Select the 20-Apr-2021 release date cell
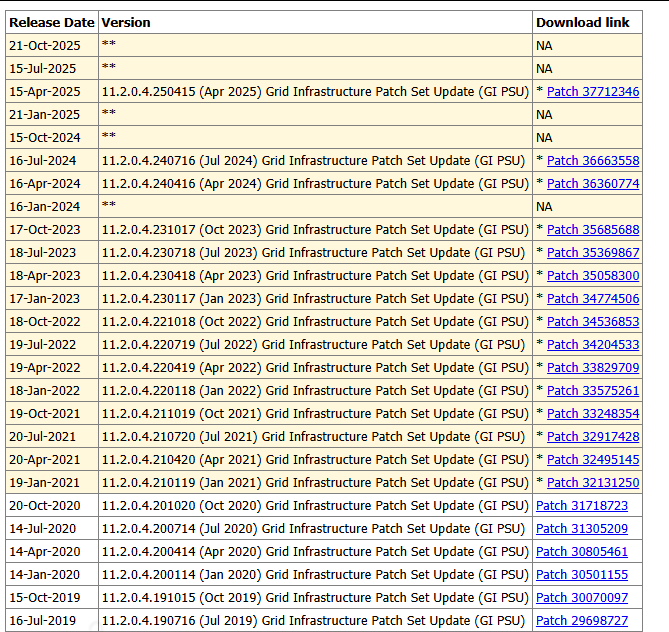Viewport: 669px width, 632px height. pyautogui.click(x=52, y=460)
